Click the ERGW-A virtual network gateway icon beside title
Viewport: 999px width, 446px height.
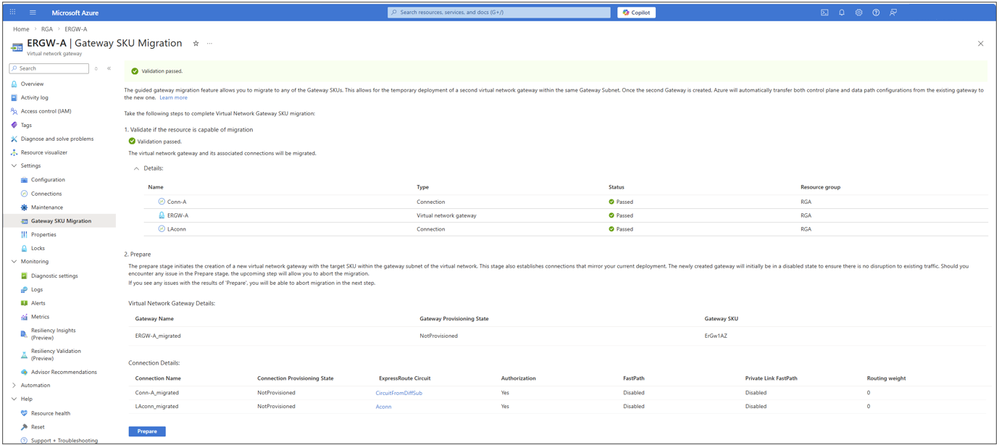pyautogui.click(x=17, y=46)
